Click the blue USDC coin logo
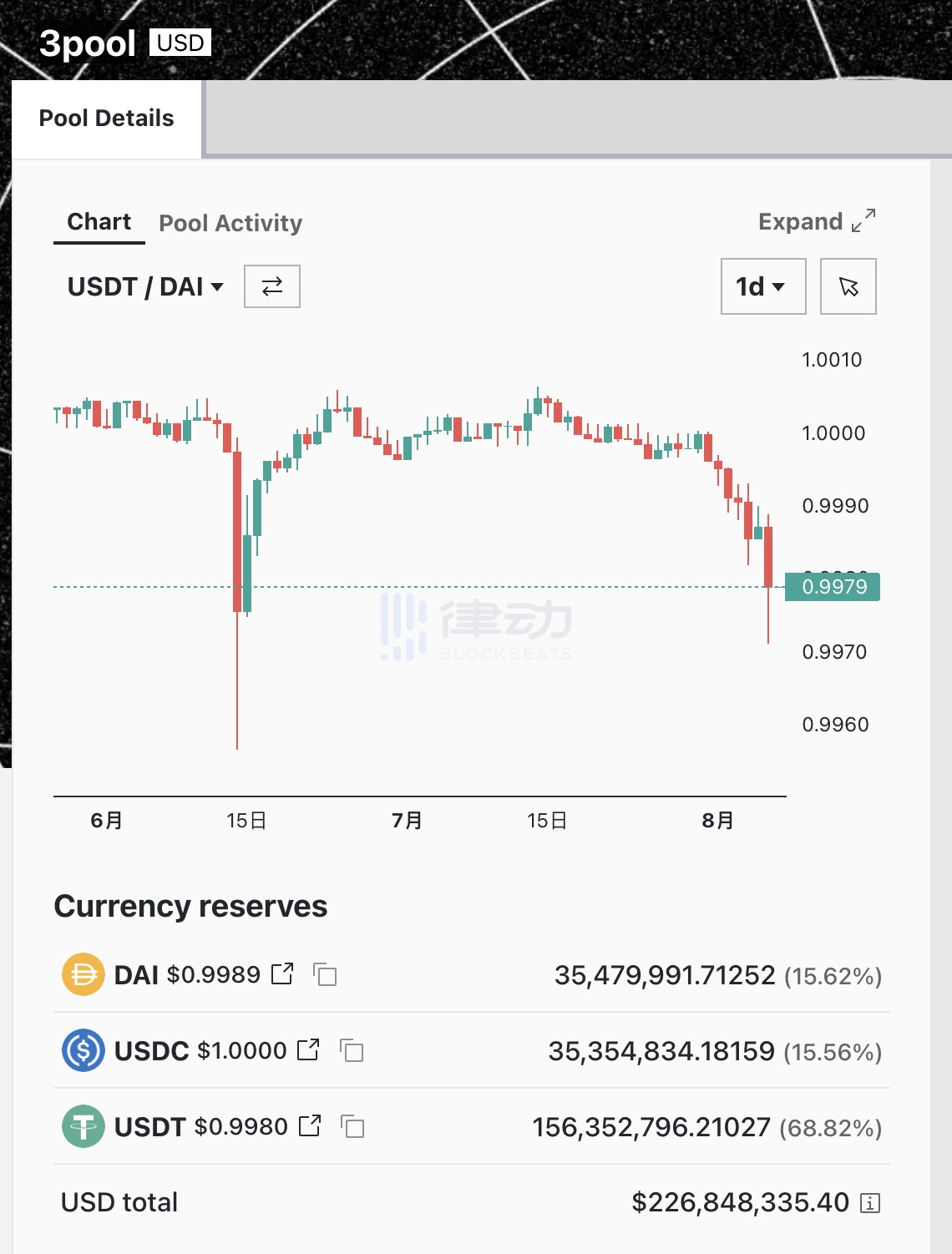Image resolution: width=952 pixels, height=1254 pixels. pos(84,1050)
